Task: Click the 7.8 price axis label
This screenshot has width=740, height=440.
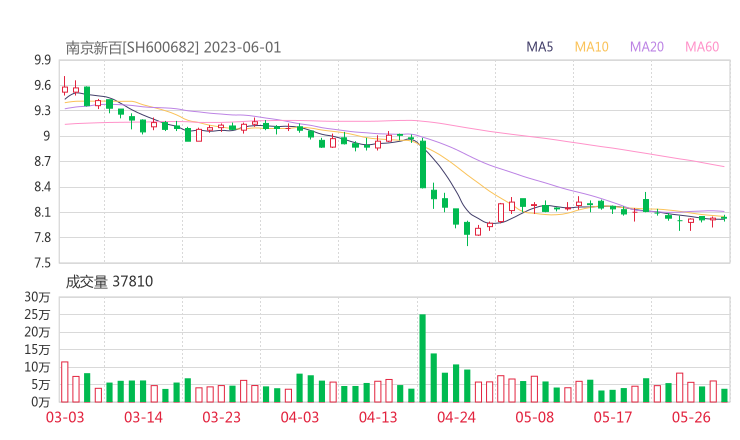Action: [x=42, y=237]
